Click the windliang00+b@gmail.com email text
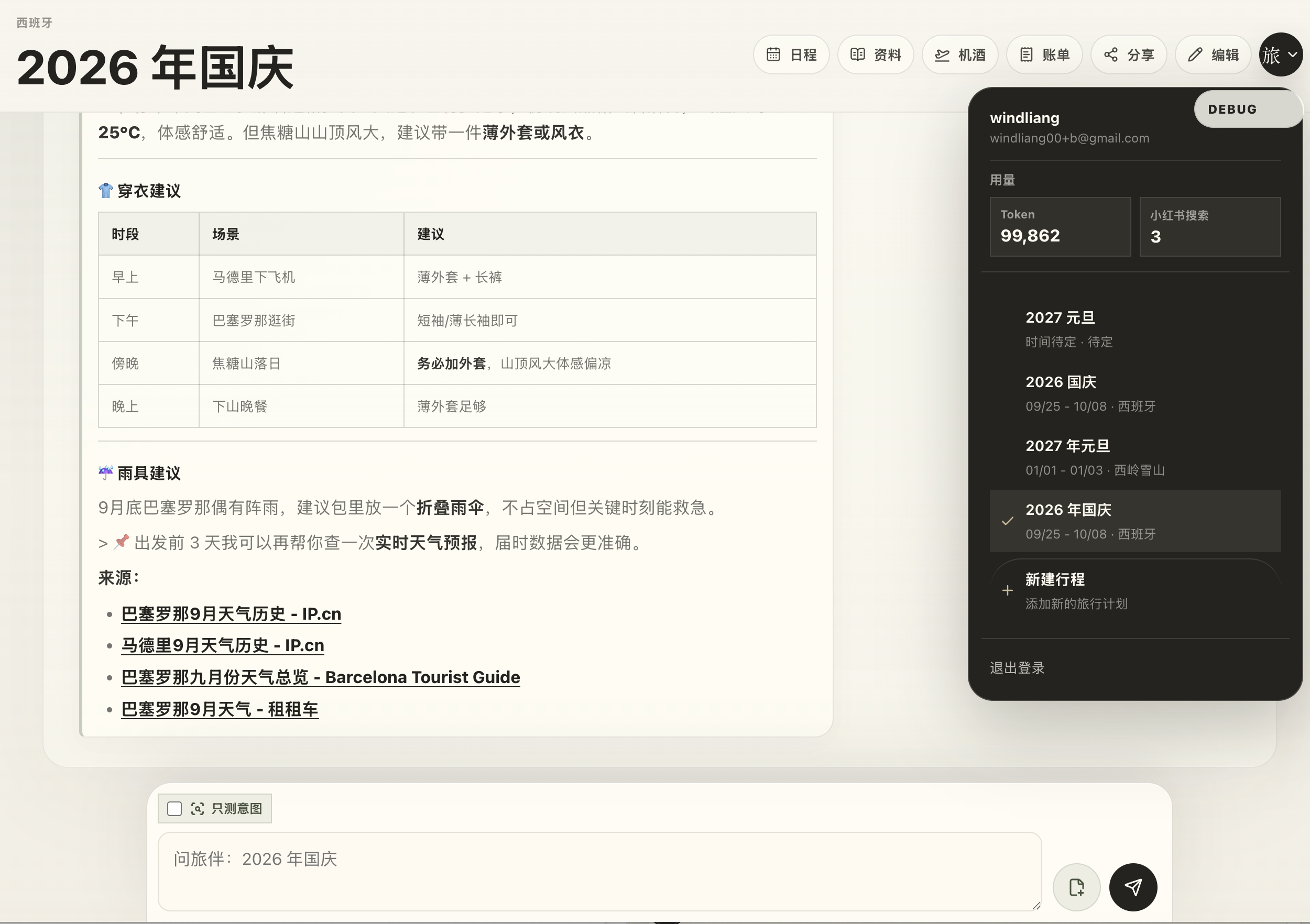 (x=1069, y=138)
